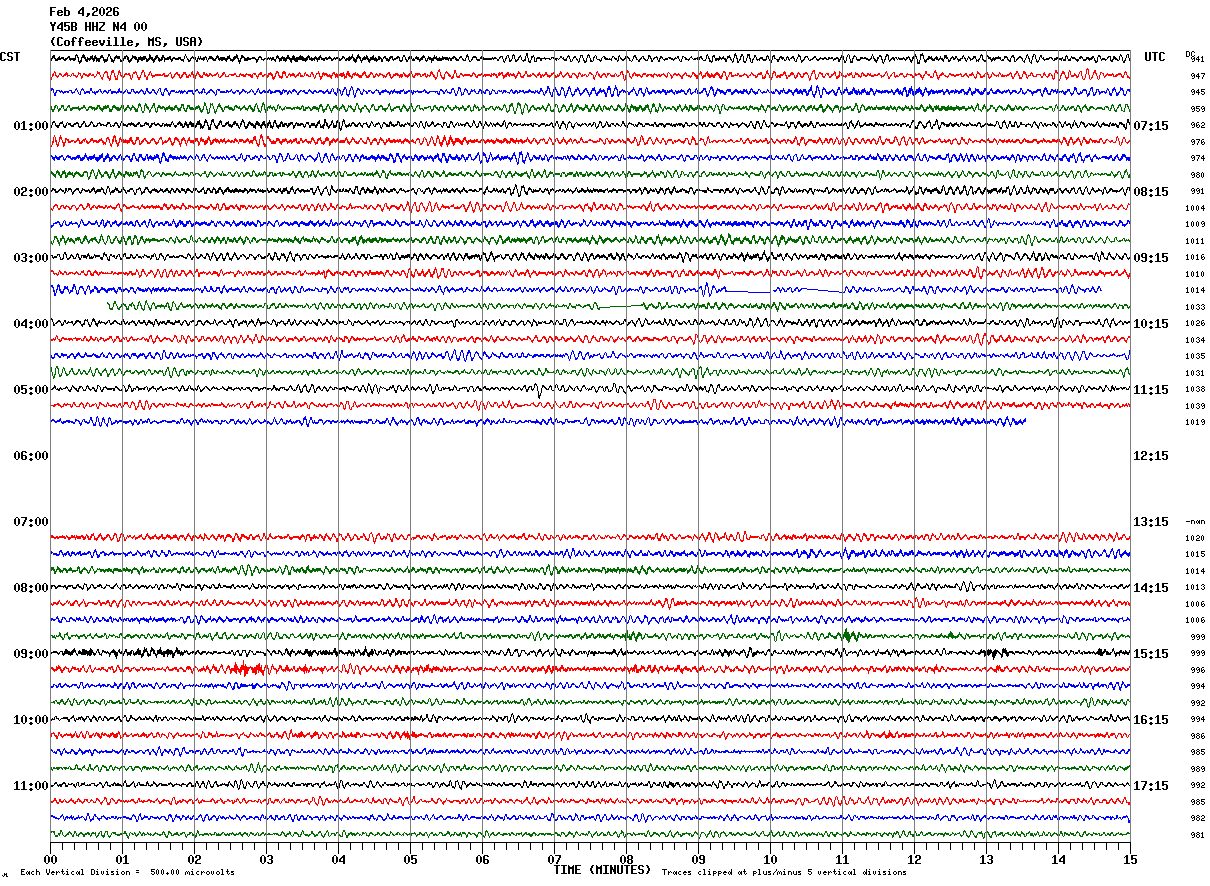Click the Y45B HHZ N4 00 station title

98,27
